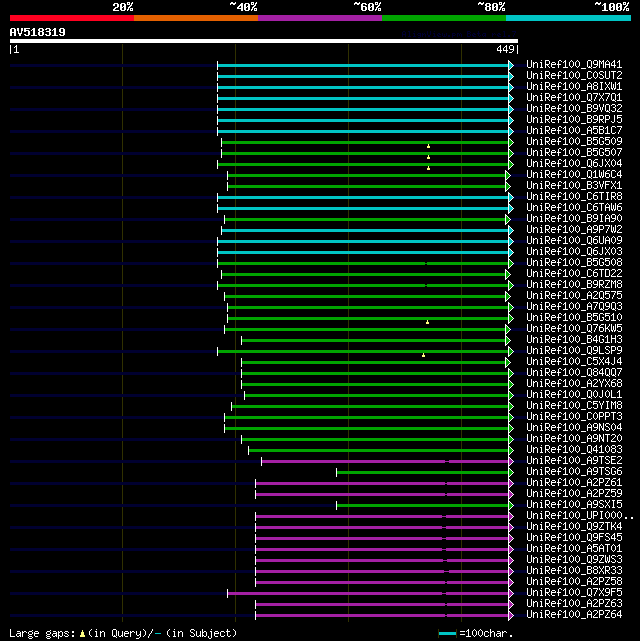
Task: Select the UniRef100_A5AT01 label
Action: click(x=574, y=549)
